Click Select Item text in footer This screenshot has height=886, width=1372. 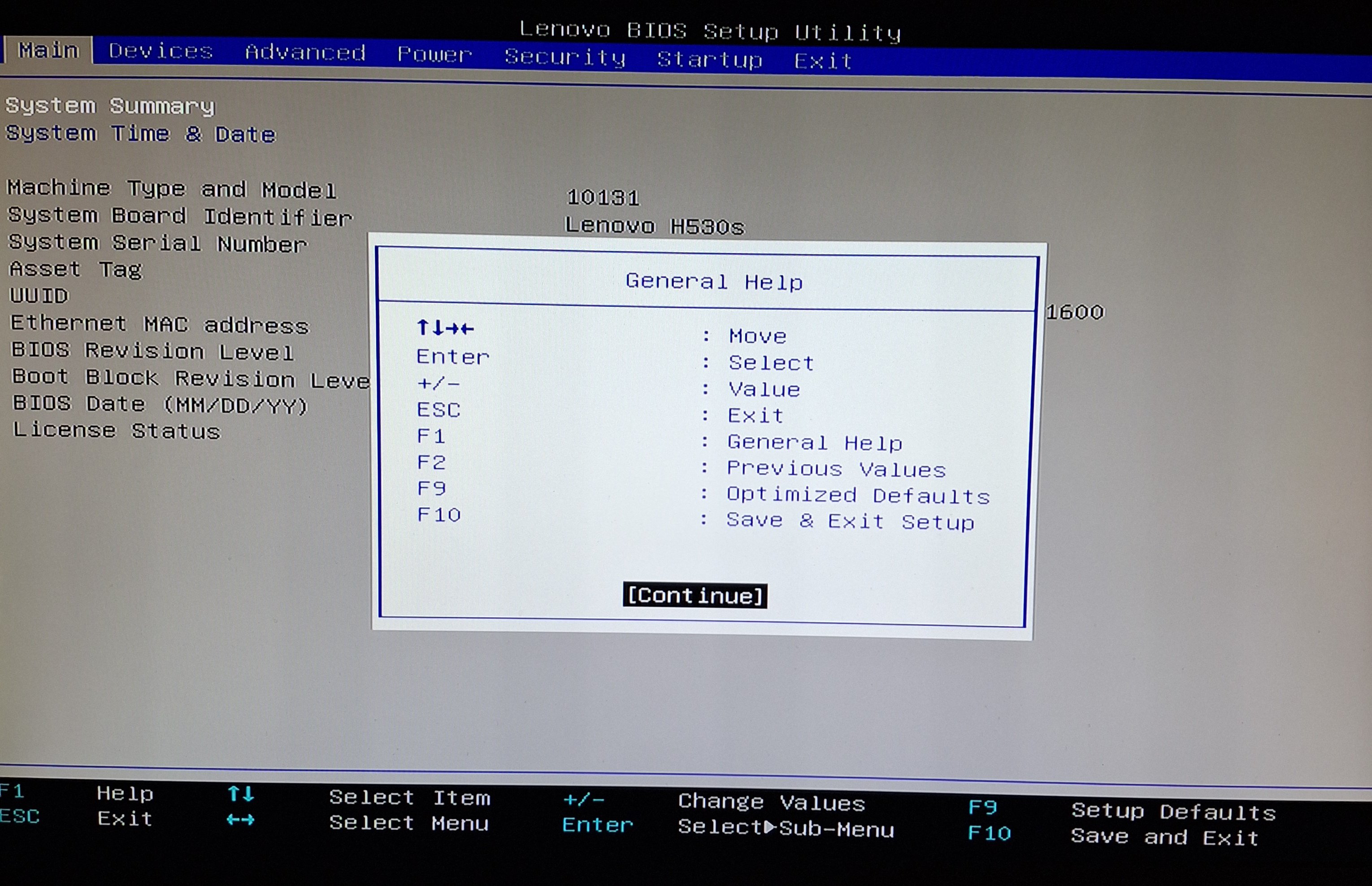click(x=409, y=798)
